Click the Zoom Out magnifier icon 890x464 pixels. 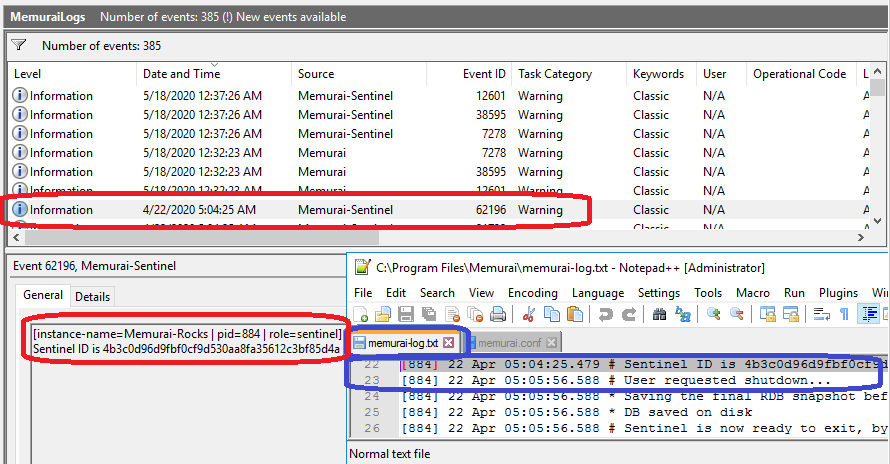click(x=737, y=314)
